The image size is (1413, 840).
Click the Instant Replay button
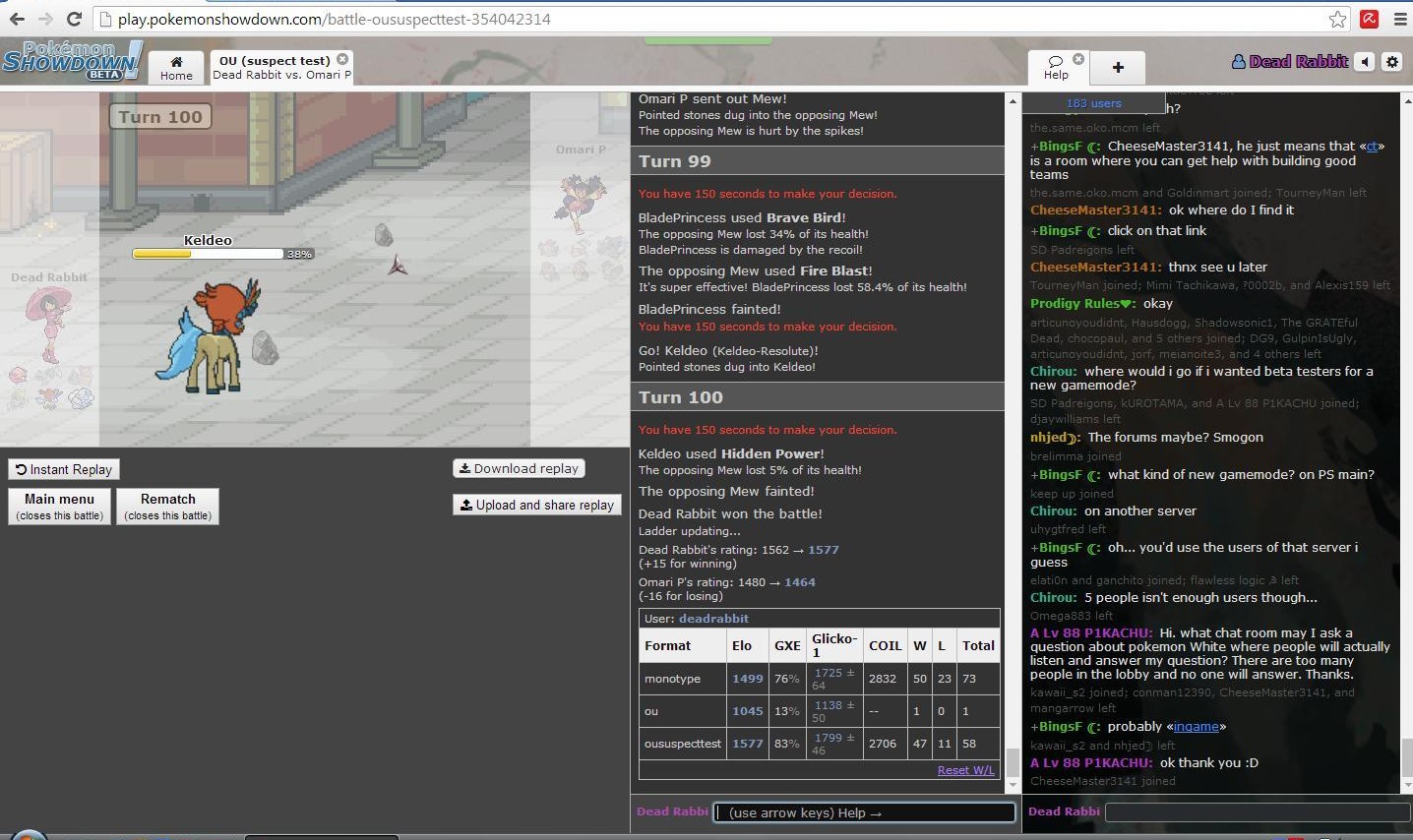coord(64,469)
